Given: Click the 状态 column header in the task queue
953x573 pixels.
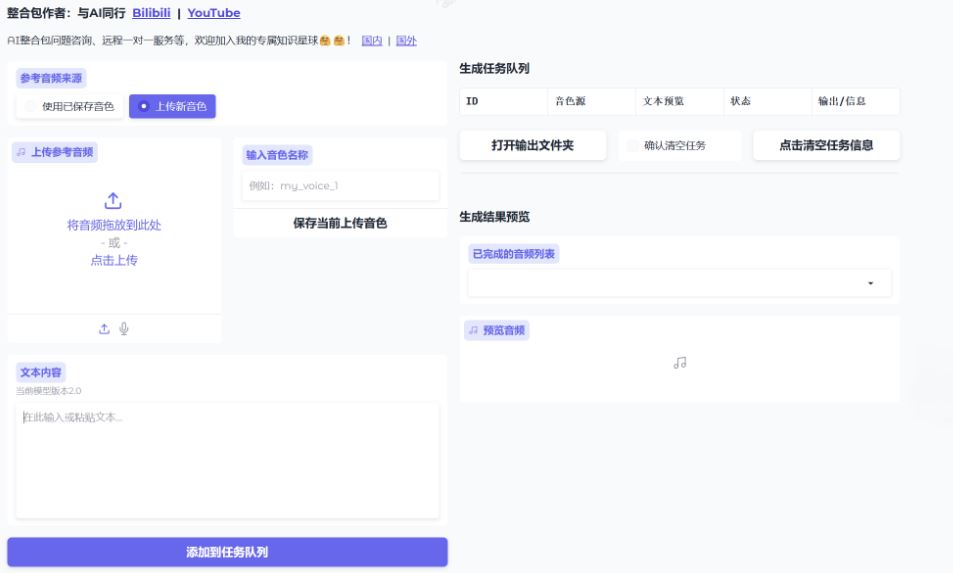Looking at the screenshot, I should coord(741,101).
